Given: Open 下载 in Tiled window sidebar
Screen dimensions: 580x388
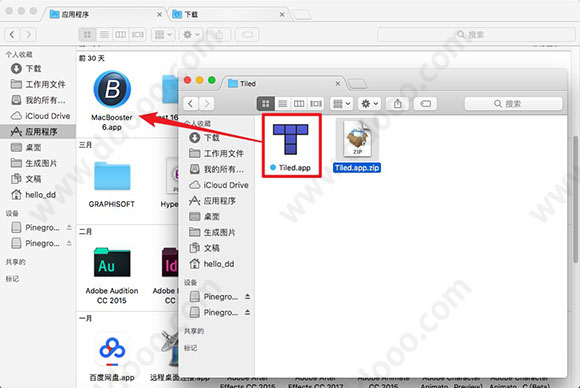Looking at the screenshot, I should pos(212,138).
